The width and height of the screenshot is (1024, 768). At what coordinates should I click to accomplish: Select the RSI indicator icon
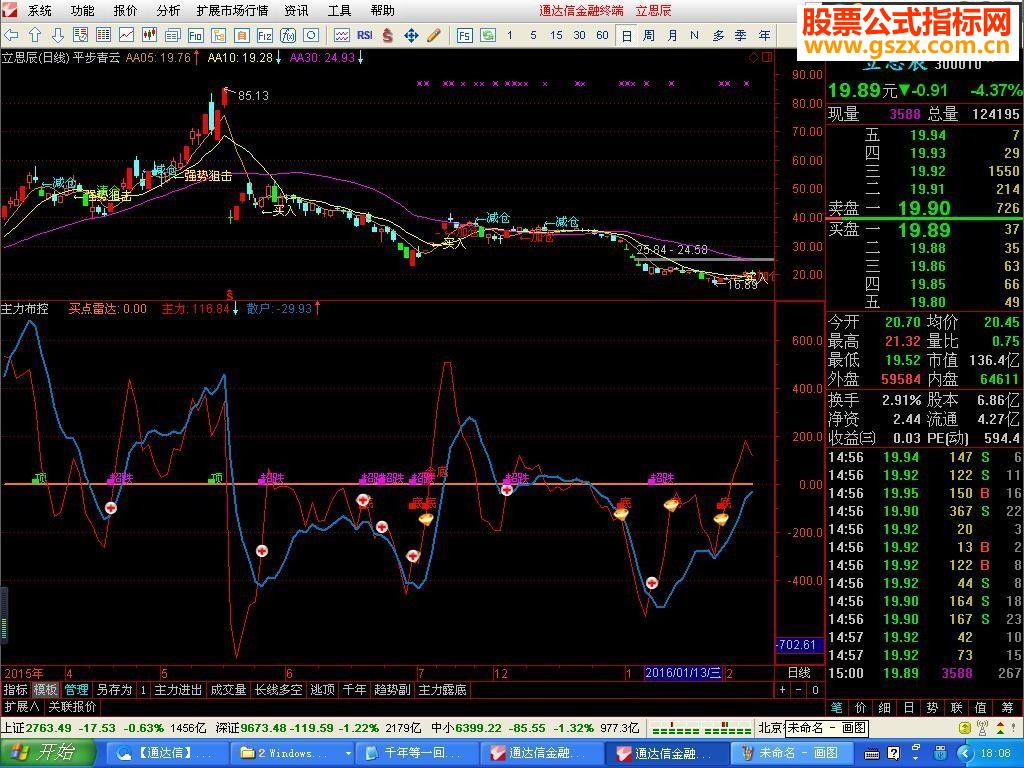[364, 35]
